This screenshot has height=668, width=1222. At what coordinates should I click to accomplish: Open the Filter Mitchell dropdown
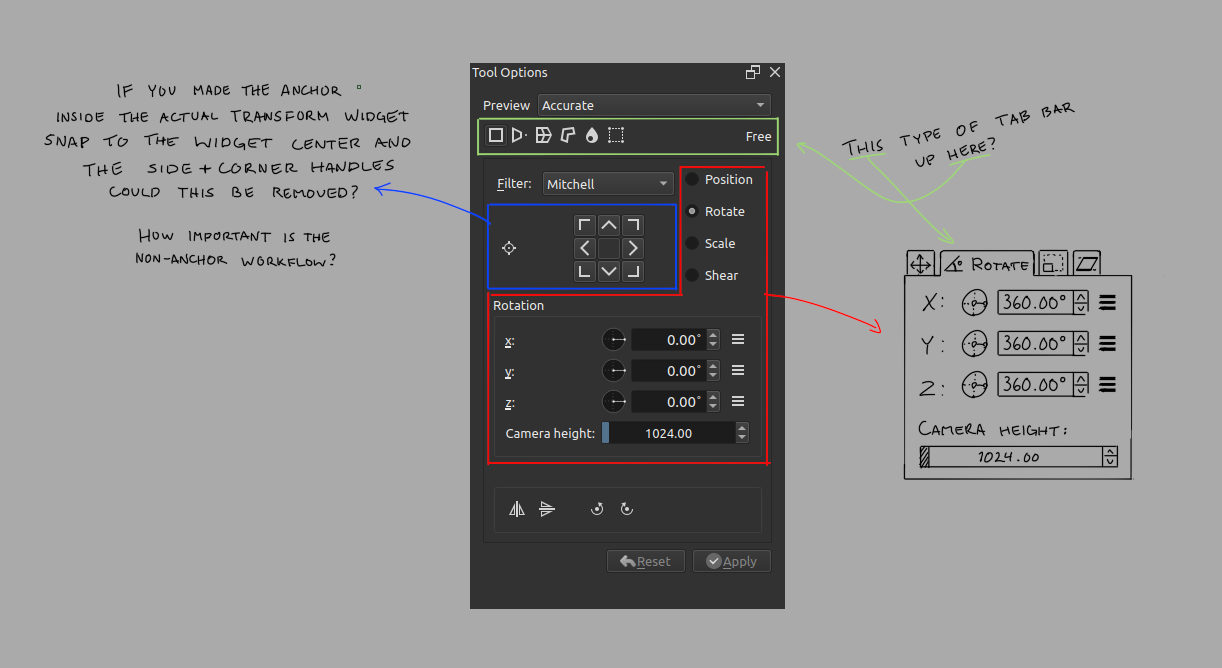coord(608,184)
